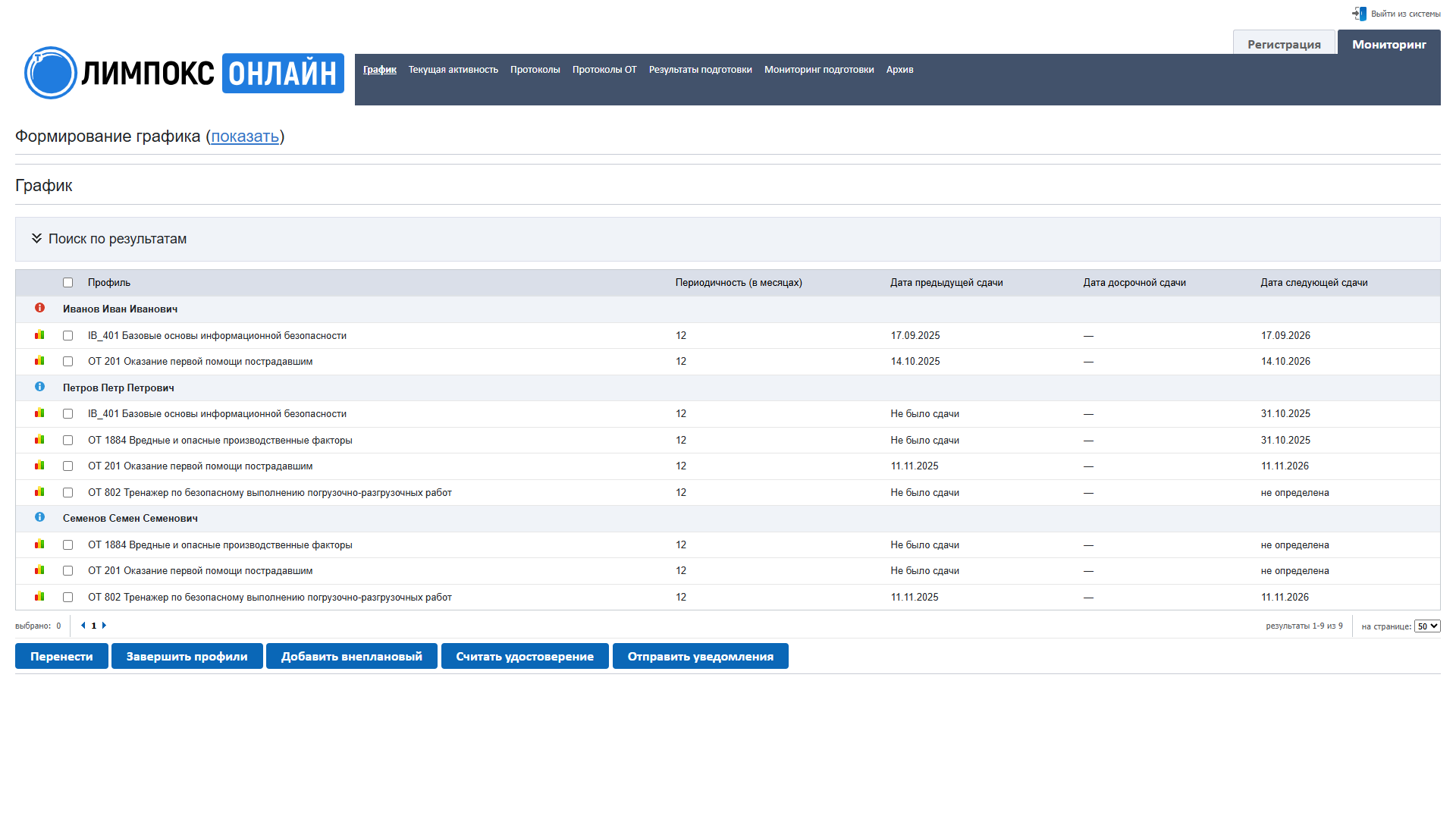Toggle the select-all checkbox in Профиль header
Image resolution: width=1456 pixels, height=819 pixels.
(x=67, y=282)
